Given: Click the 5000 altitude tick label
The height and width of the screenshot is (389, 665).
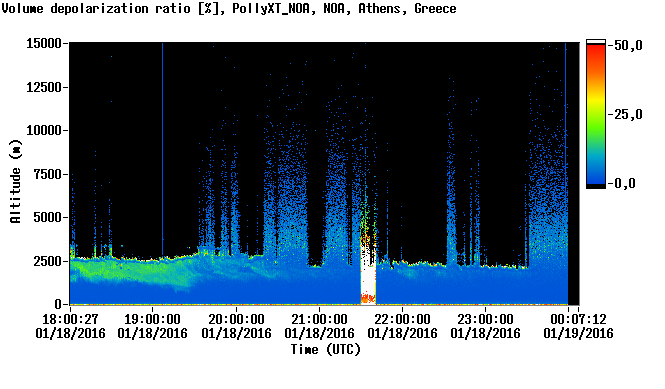Looking at the screenshot, I should [x=47, y=218].
